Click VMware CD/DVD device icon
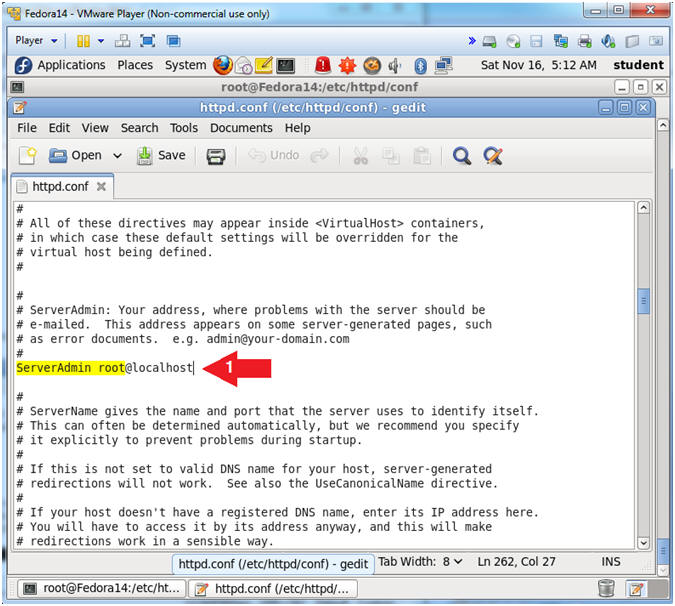675x606 pixels. [x=513, y=41]
